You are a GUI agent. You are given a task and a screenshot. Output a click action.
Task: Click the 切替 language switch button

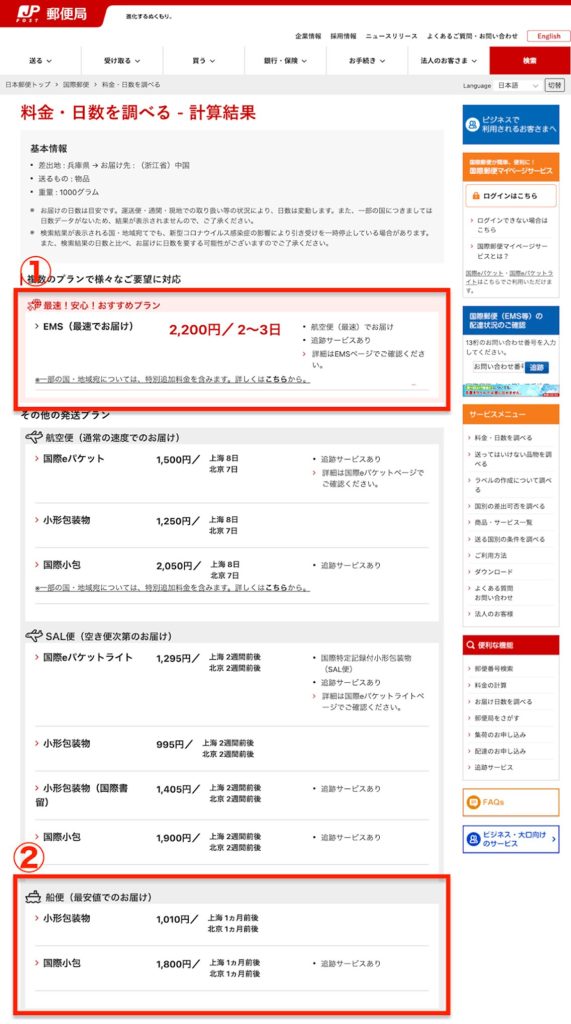[x=555, y=86]
